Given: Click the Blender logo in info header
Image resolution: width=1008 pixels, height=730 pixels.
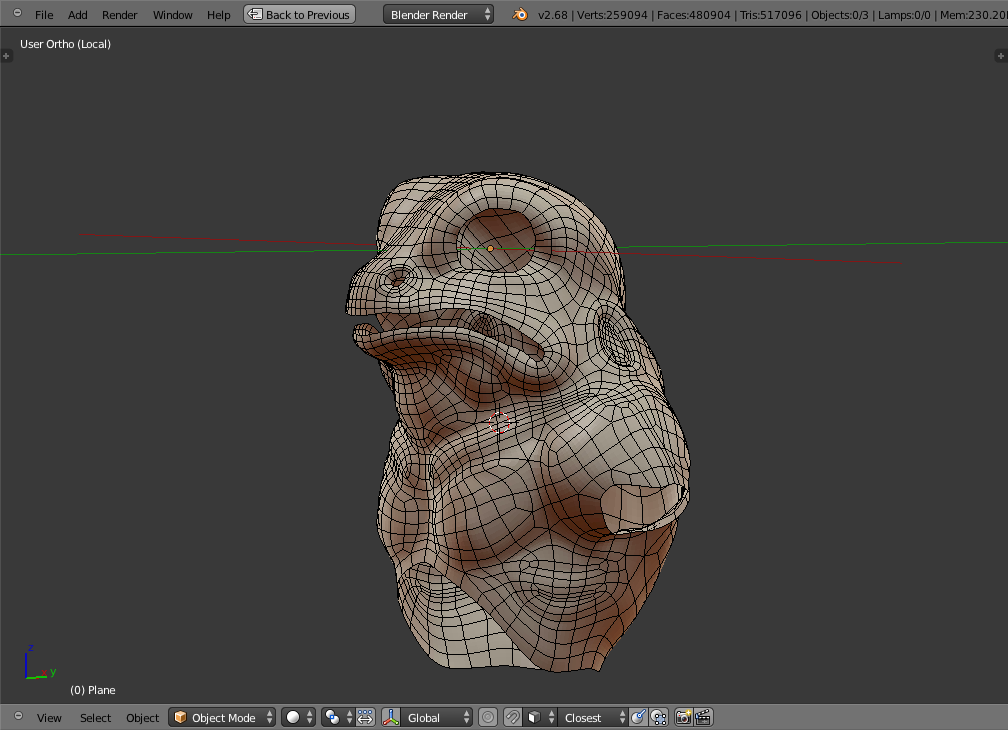Looking at the screenshot, I should pos(520,15).
